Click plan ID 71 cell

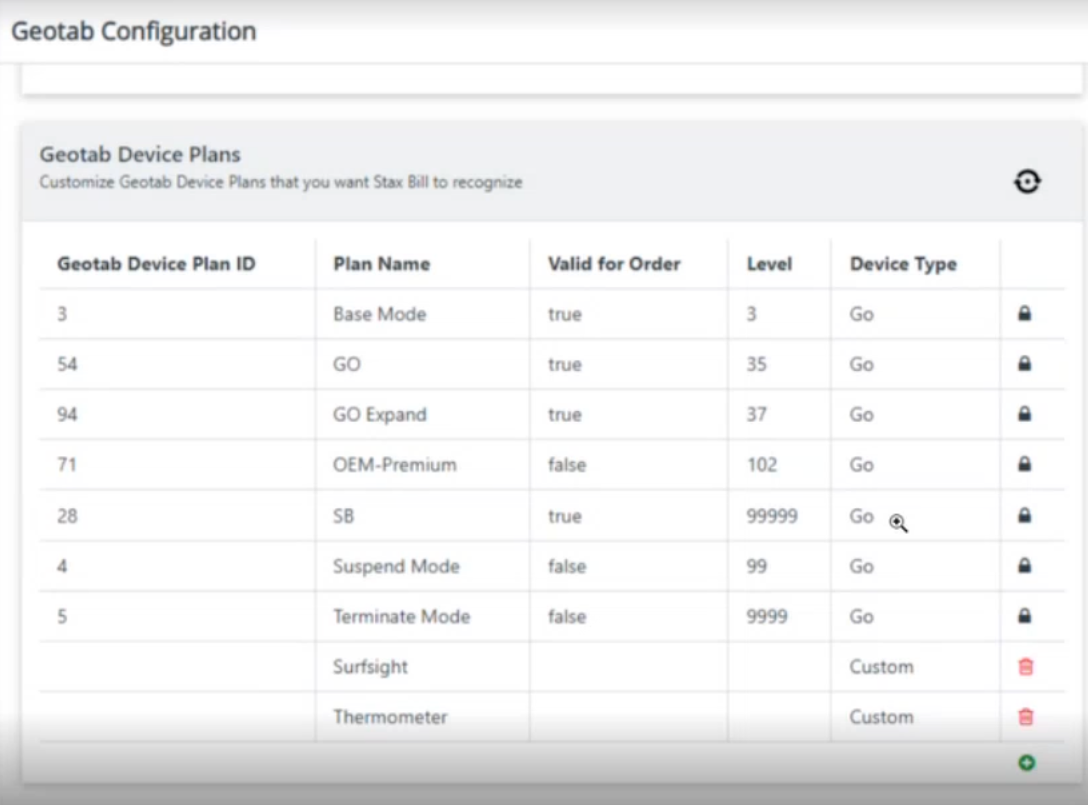coord(67,464)
